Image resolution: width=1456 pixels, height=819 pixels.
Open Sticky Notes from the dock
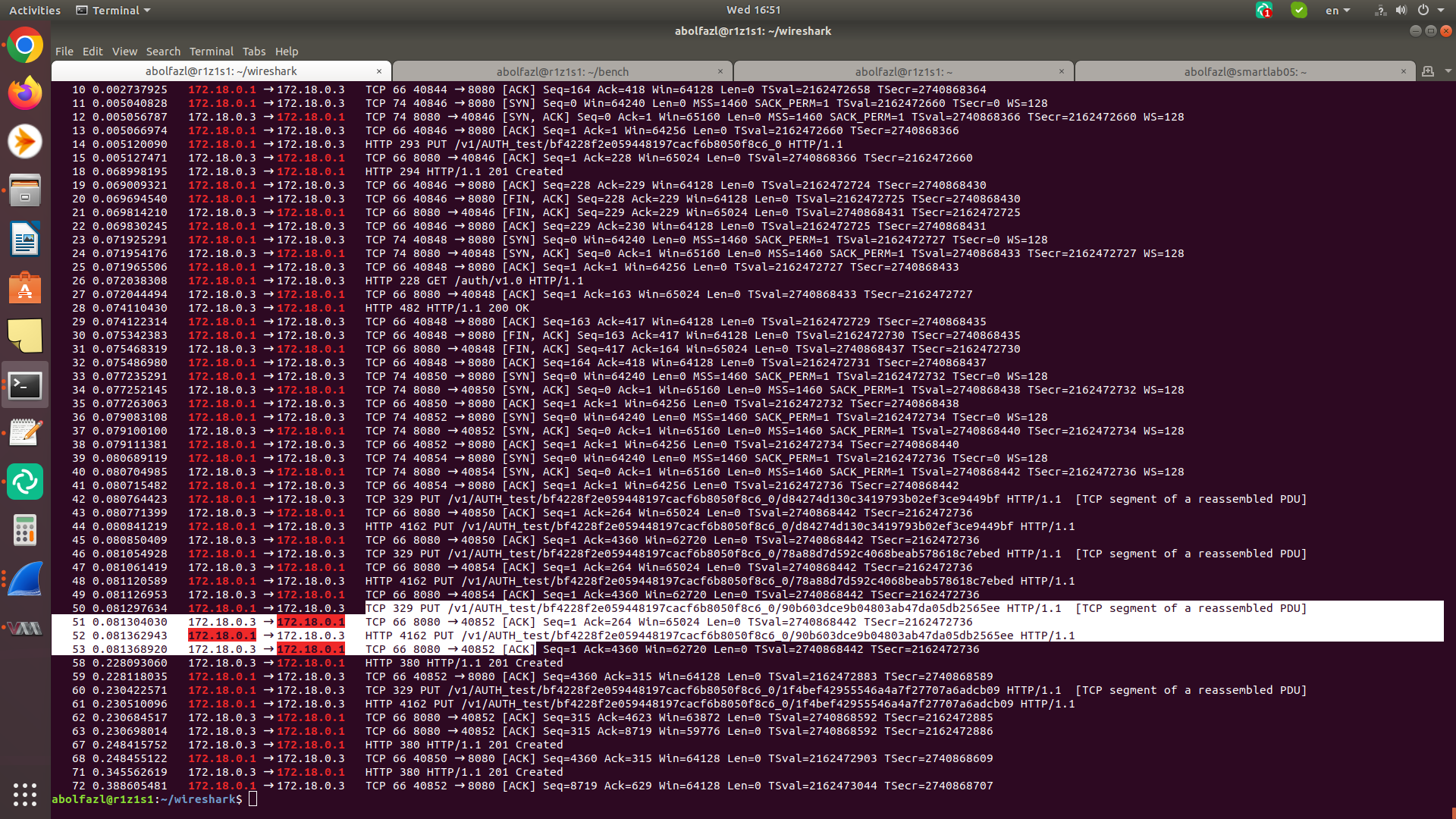tap(25, 336)
